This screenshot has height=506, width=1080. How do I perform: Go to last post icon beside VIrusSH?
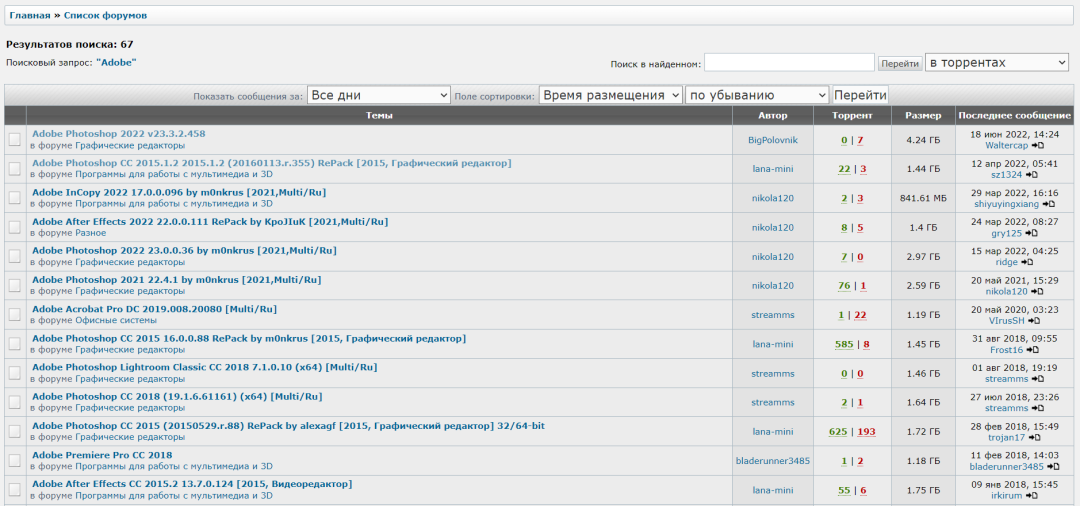pyautogui.click(x=1034, y=321)
